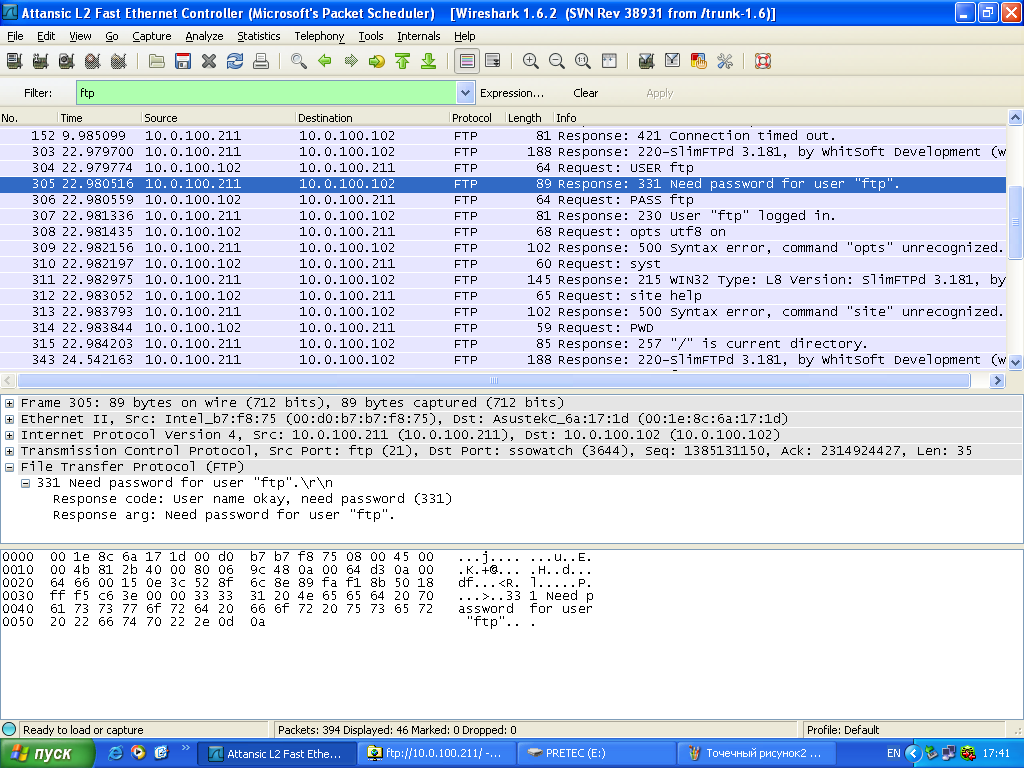1024x768 pixels.
Task: Open a capture file via folder icon
Action: point(157,61)
